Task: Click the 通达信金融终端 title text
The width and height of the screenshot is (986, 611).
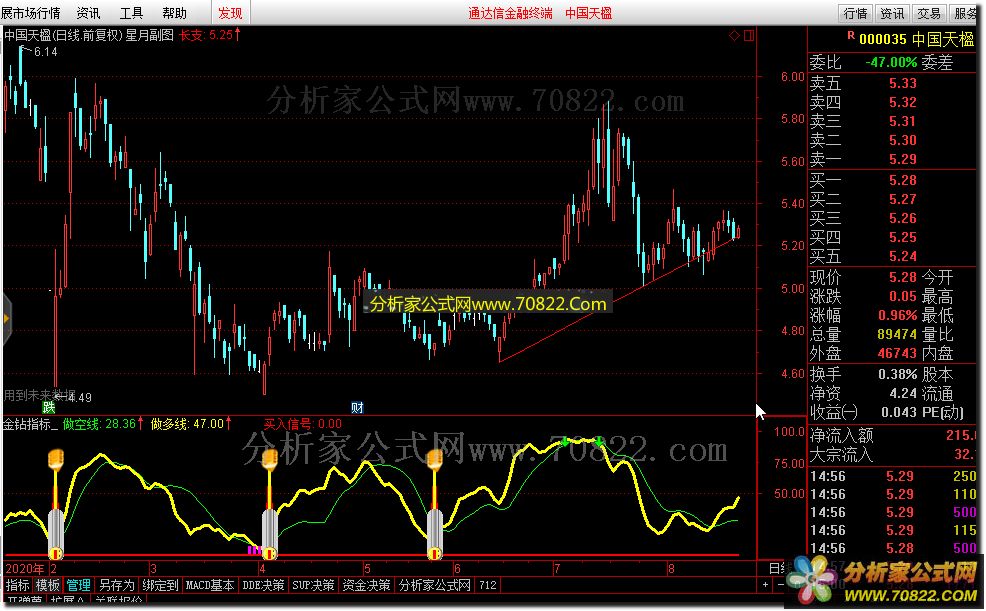Action: (510, 13)
